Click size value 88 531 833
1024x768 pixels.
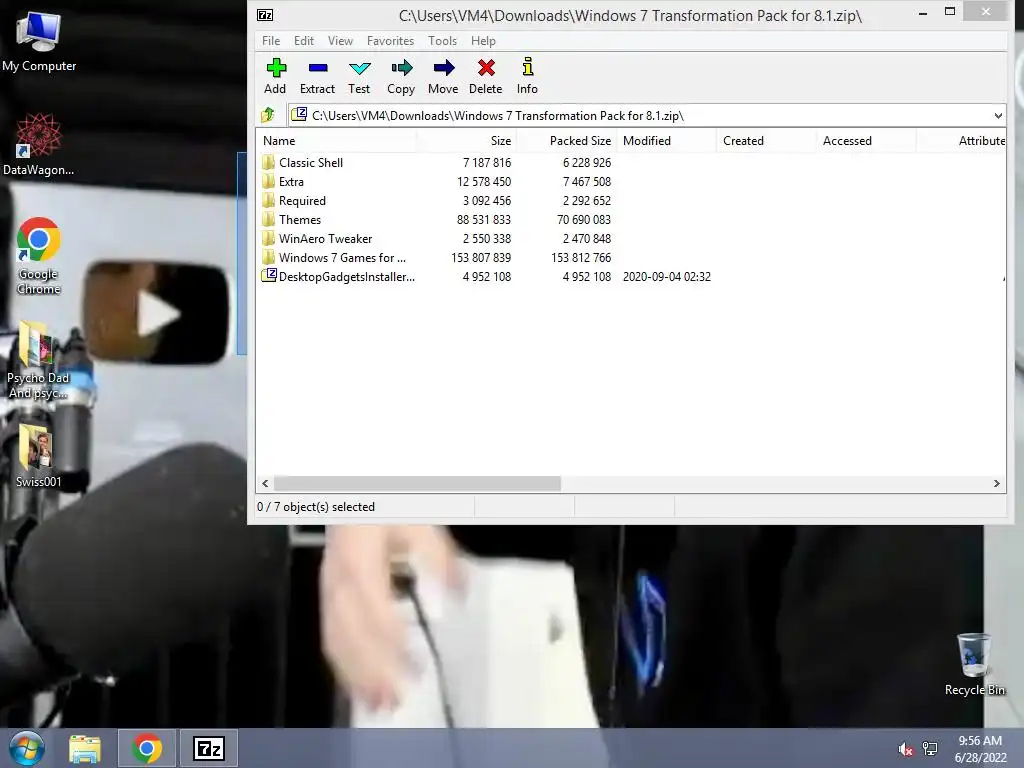484,219
